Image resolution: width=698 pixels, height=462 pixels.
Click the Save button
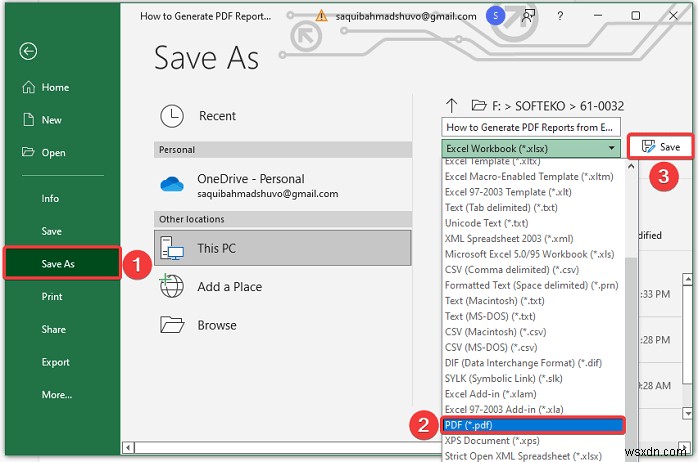point(661,147)
